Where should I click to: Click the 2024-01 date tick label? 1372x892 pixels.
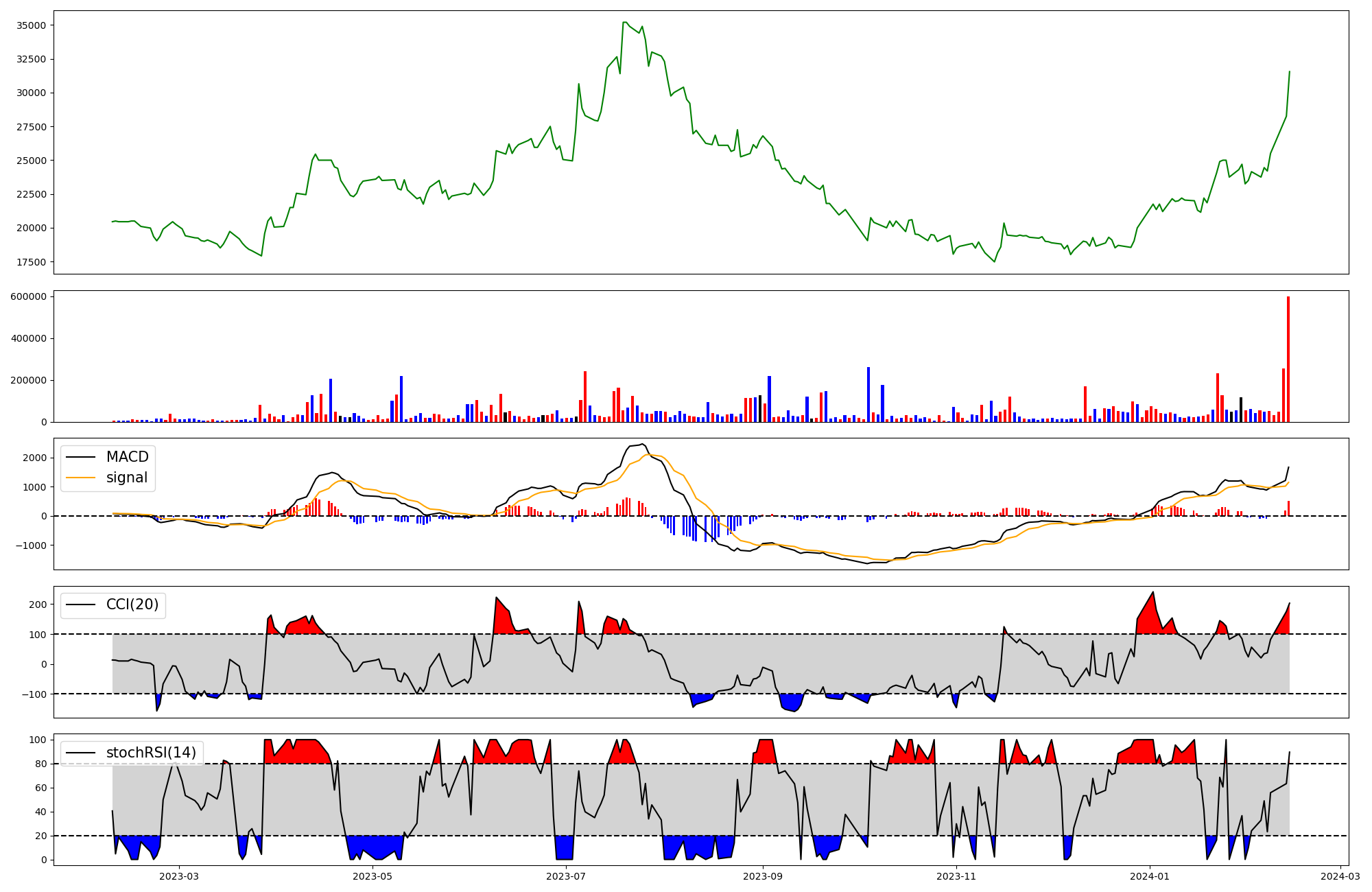click(x=1150, y=876)
